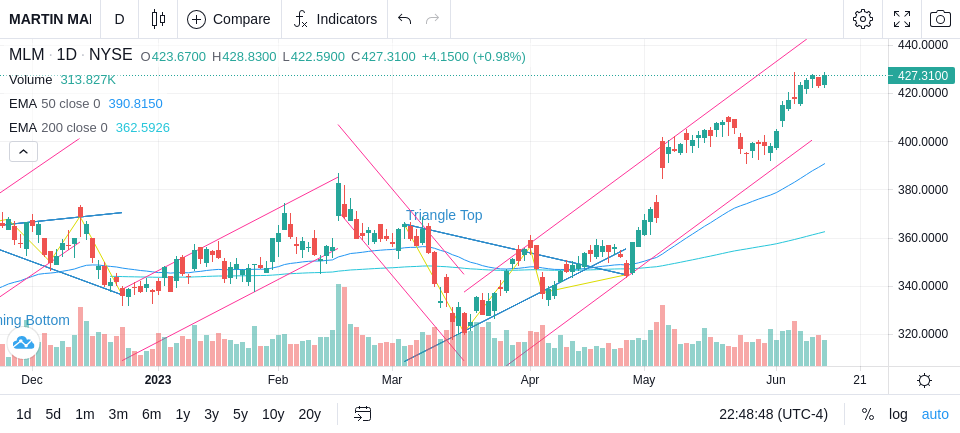Toggle auto scale mode

(935, 415)
